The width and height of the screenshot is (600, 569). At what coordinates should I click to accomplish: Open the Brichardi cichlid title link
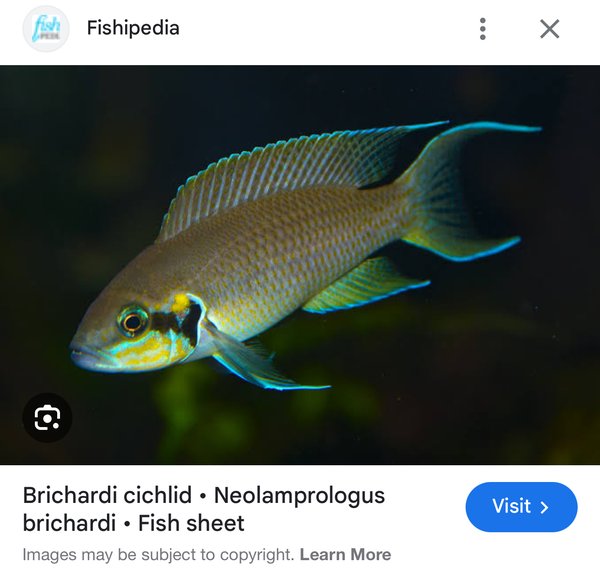point(204,509)
